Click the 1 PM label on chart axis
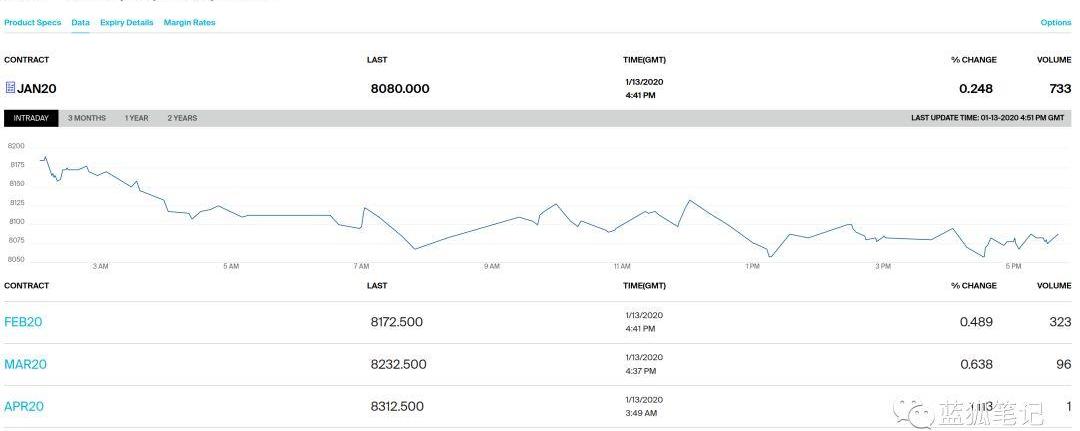 752,266
